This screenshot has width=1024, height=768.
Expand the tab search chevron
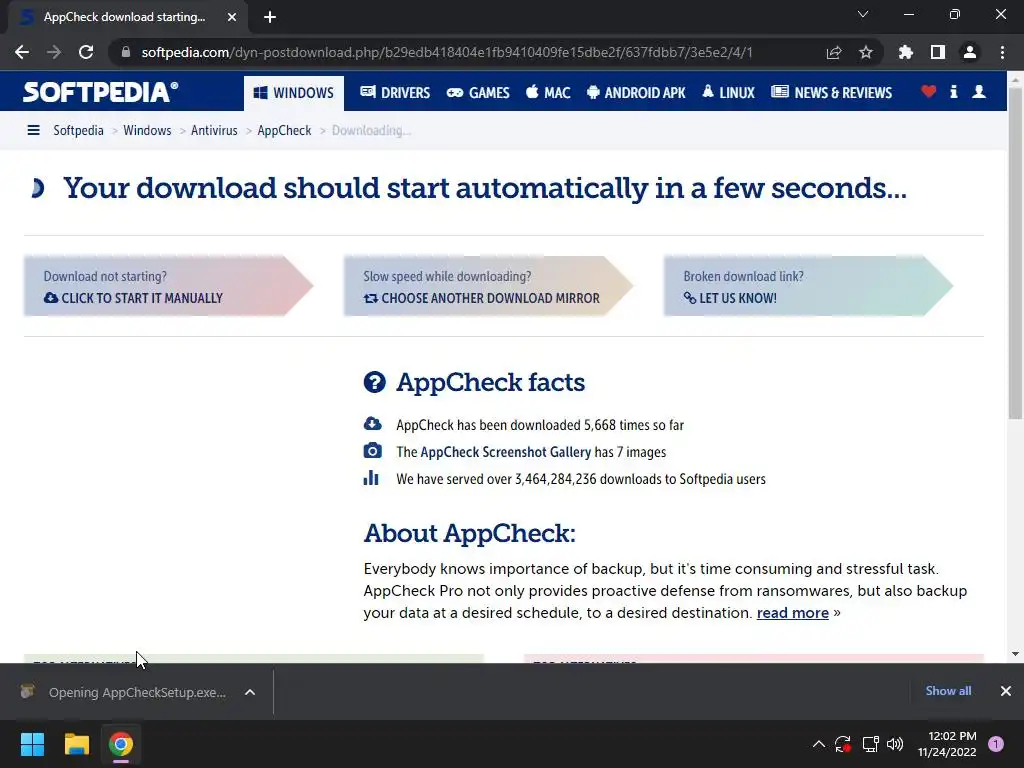pos(863,14)
